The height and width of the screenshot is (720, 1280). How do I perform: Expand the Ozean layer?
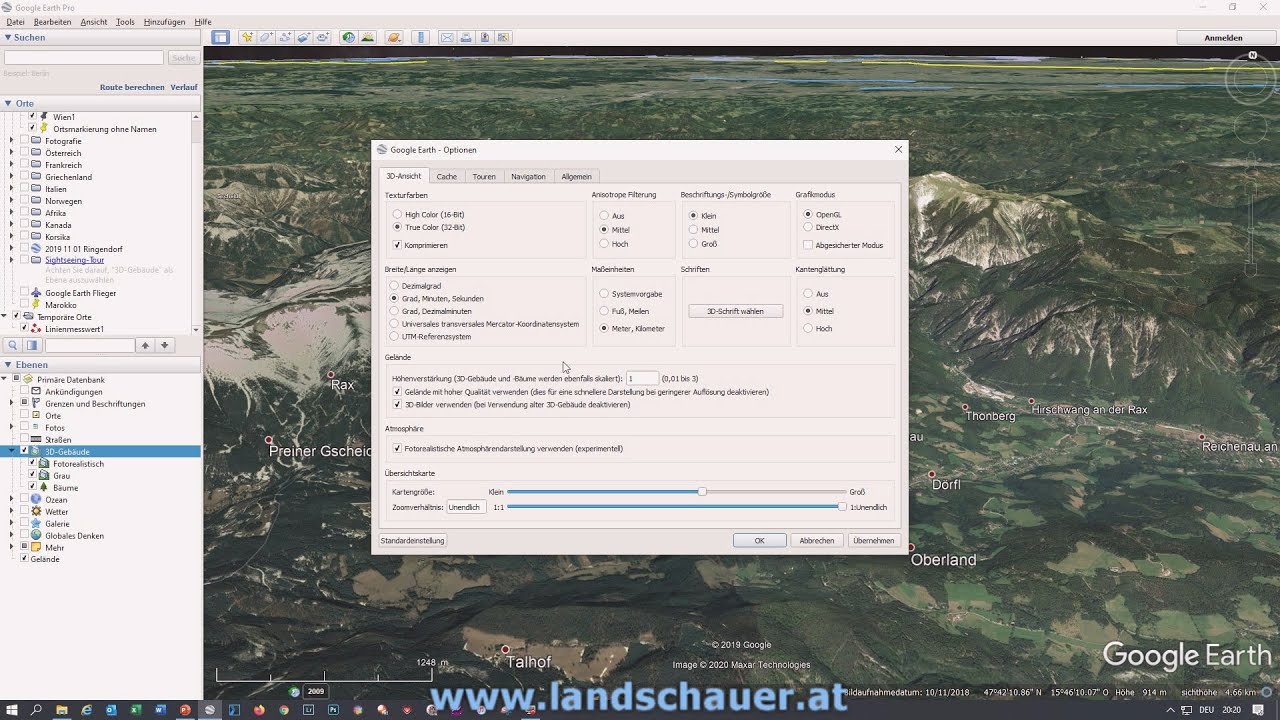[12, 500]
